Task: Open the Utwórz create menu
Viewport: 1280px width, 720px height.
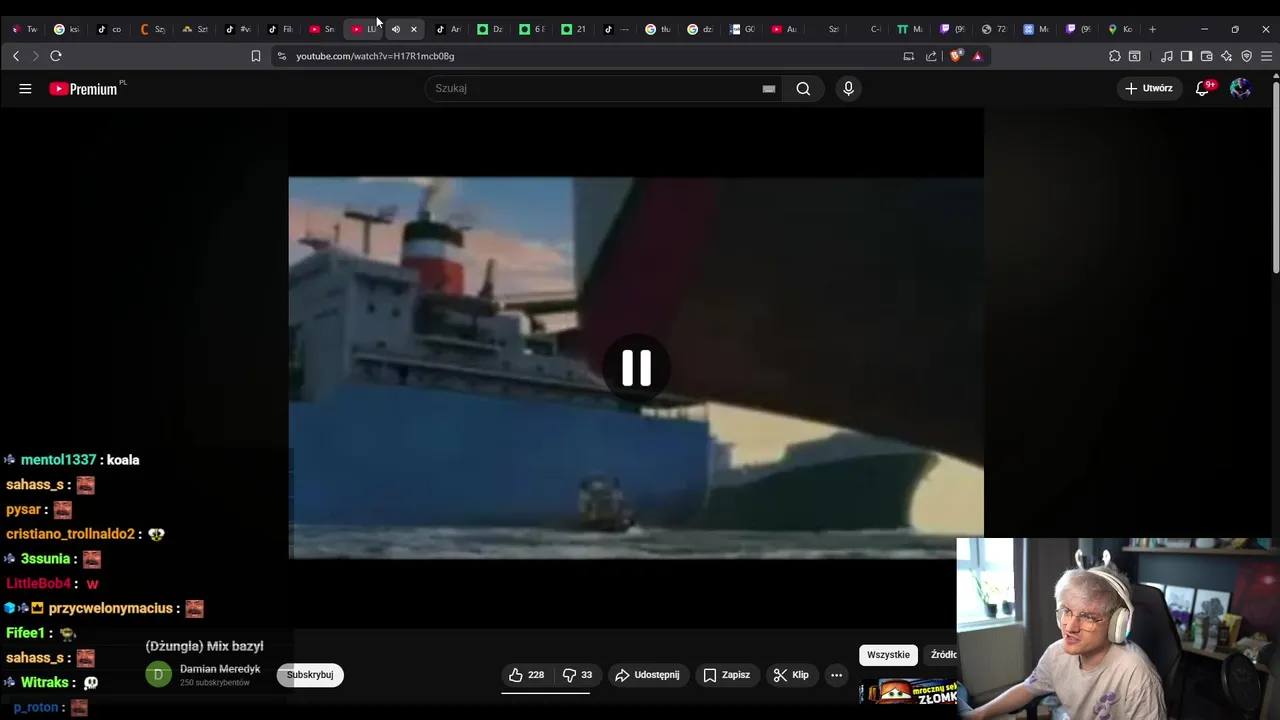Action: [1149, 88]
